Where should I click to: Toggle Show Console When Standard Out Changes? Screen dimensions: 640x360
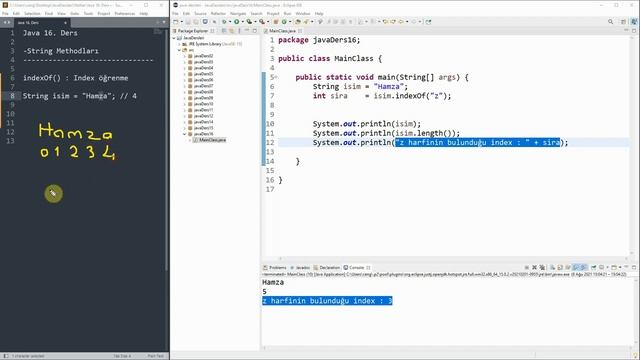click(x=577, y=267)
